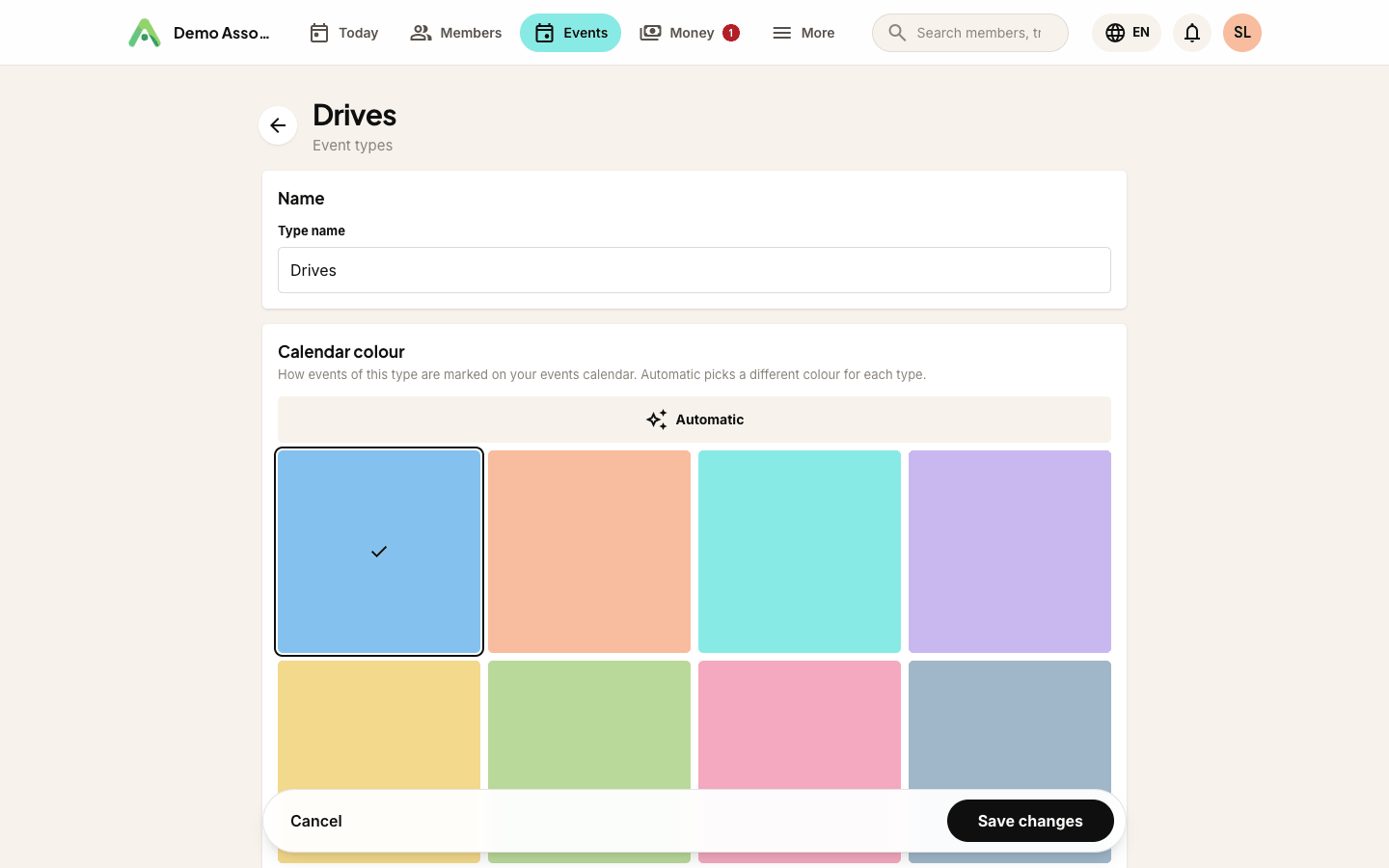Open the More menu
The image size is (1389, 868).
[x=803, y=33]
